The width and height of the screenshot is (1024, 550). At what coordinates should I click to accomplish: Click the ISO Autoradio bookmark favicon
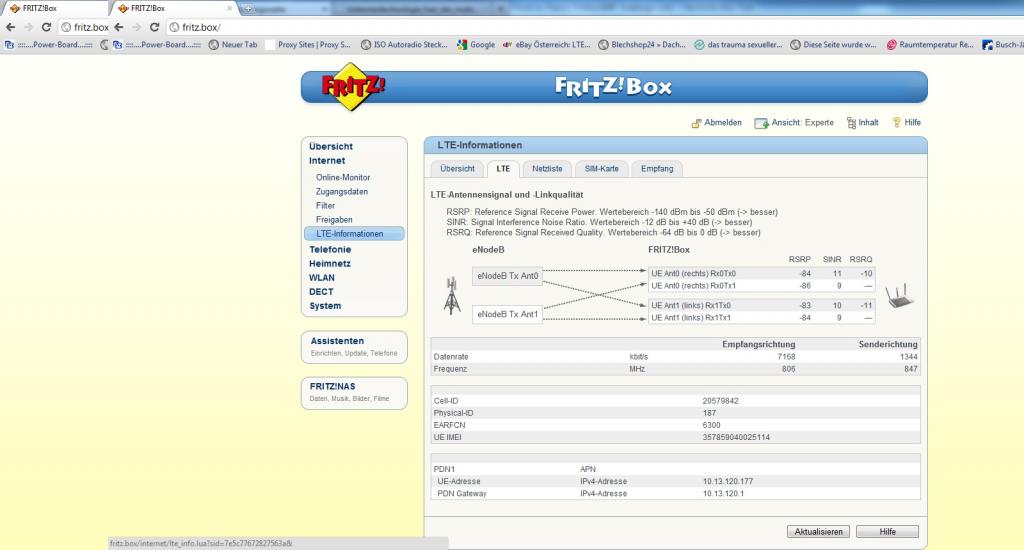point(366,45)
